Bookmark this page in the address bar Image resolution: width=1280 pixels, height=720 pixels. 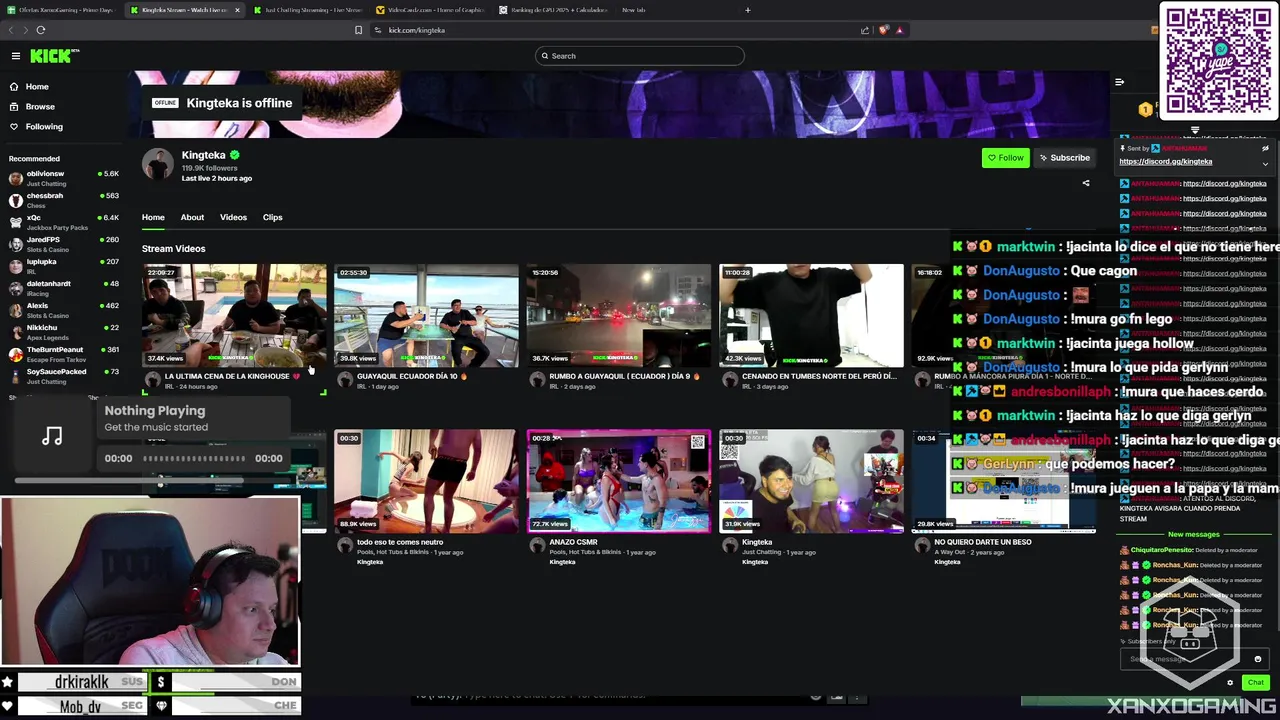click(358, 30)
